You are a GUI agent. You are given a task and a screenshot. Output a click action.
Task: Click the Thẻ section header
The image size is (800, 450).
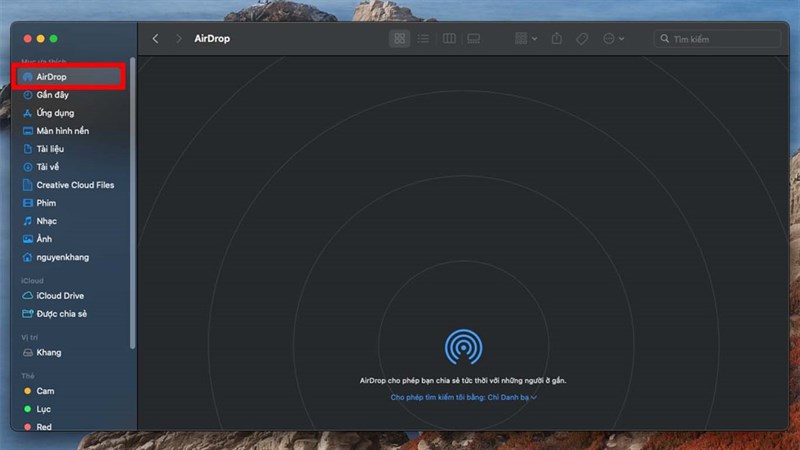pos(28,376)
